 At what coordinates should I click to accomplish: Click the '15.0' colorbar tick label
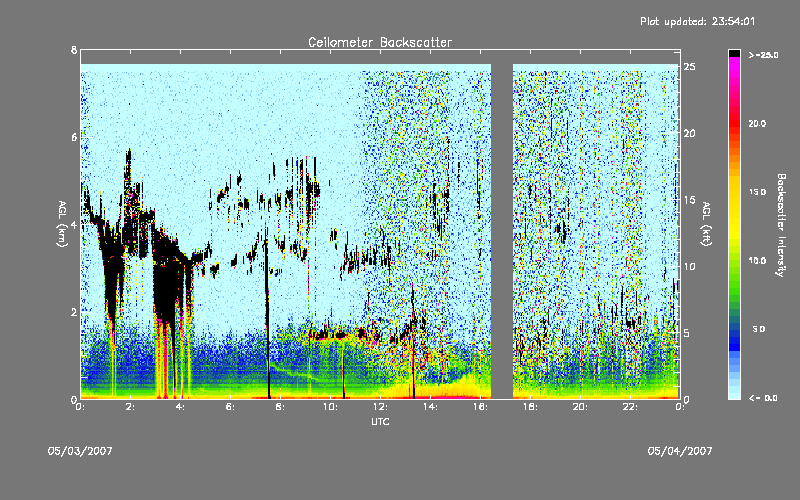[757, 192]
